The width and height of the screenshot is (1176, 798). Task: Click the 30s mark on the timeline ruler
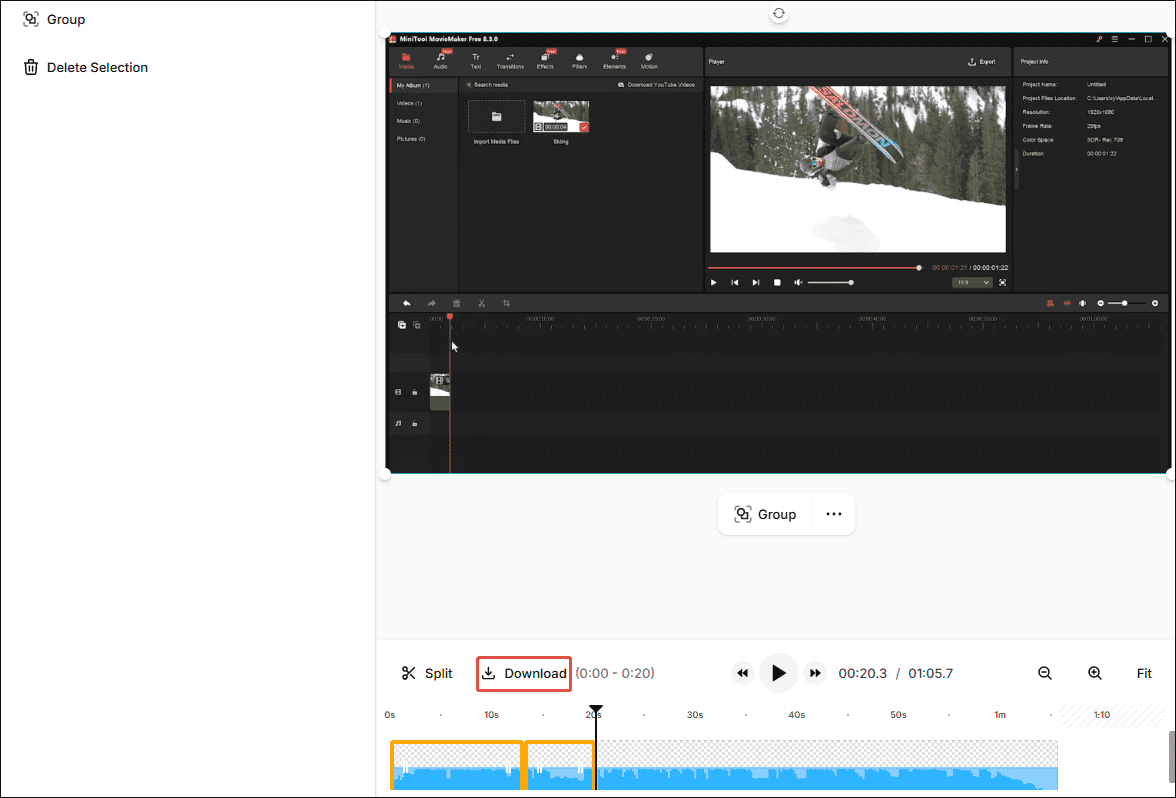pos(694,715)
